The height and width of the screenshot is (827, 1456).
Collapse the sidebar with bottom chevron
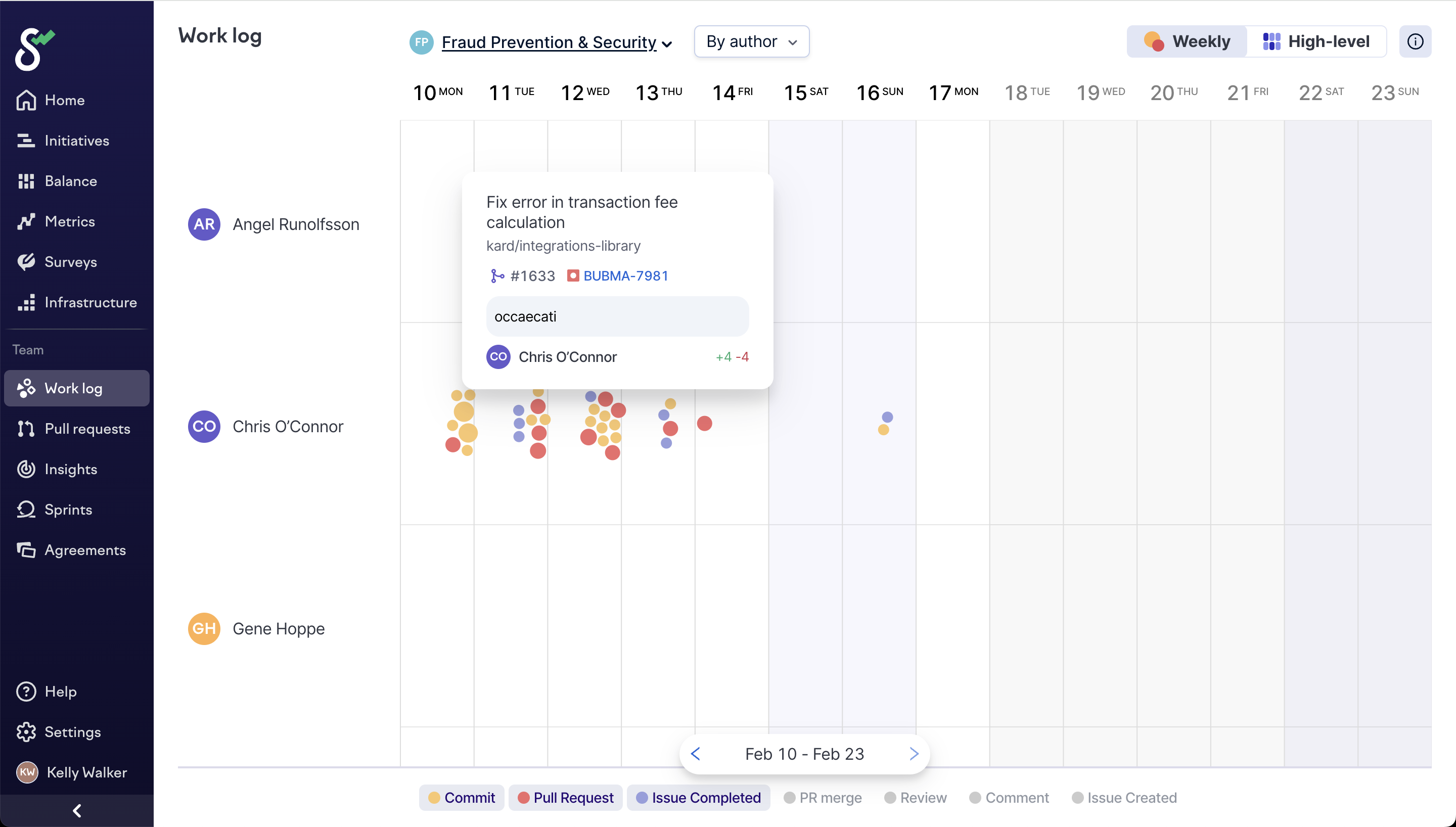point(77,810)
